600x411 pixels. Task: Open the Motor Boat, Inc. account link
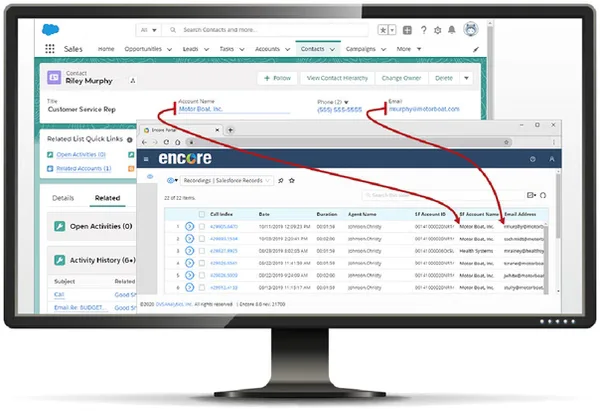(201, 109)
